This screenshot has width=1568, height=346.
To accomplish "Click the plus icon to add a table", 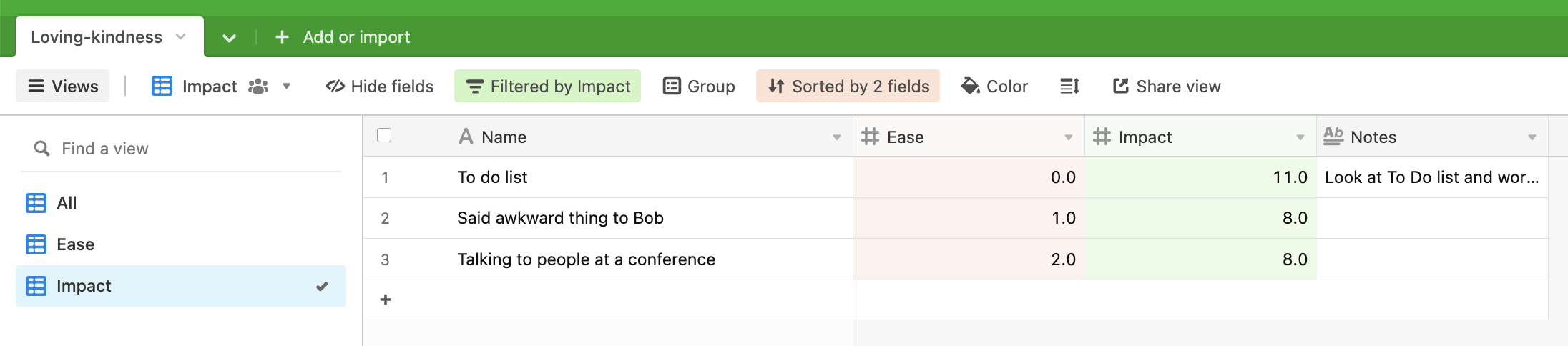I will (x=283, y=37).
